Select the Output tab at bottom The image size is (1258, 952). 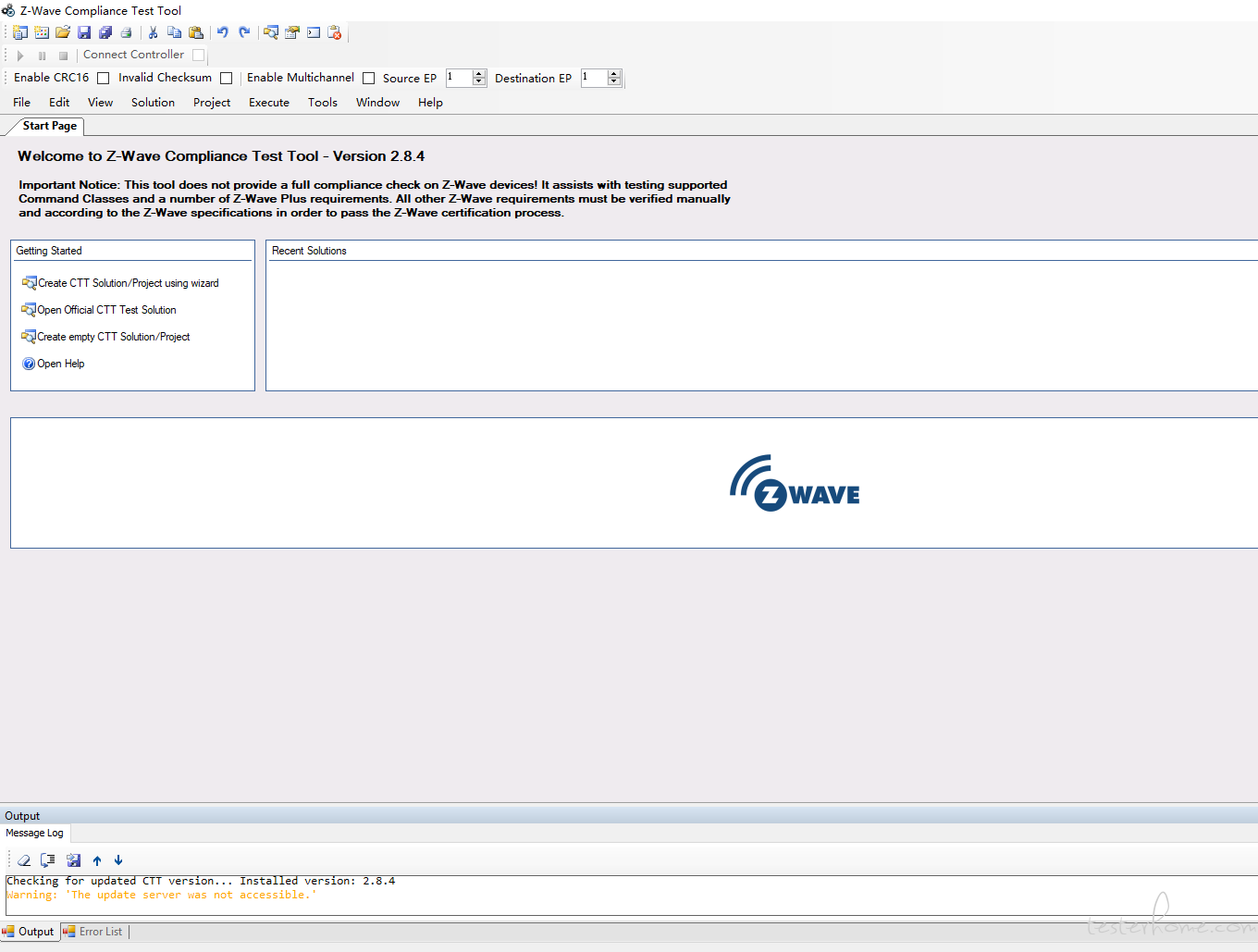pos(30,932)
